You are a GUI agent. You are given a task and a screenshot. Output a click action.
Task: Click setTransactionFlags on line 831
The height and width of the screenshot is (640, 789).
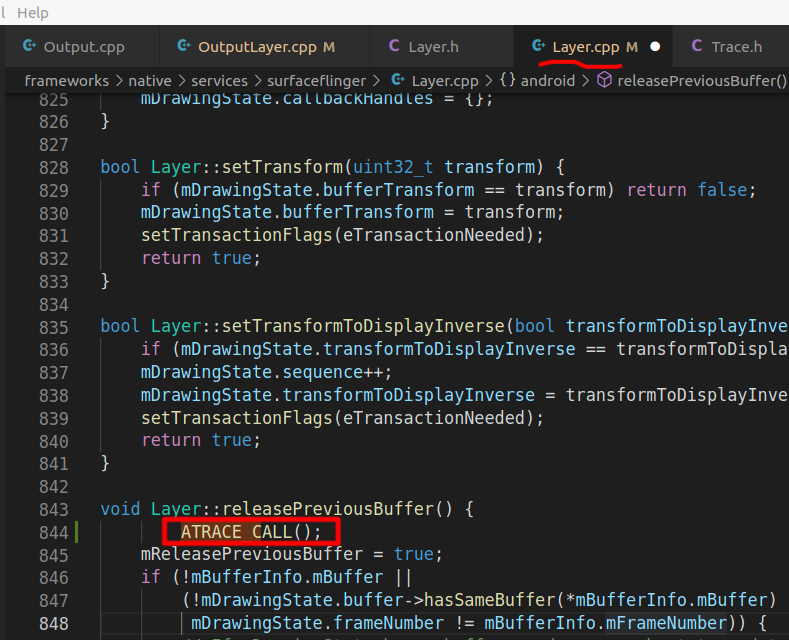click(x=236, y=235)
